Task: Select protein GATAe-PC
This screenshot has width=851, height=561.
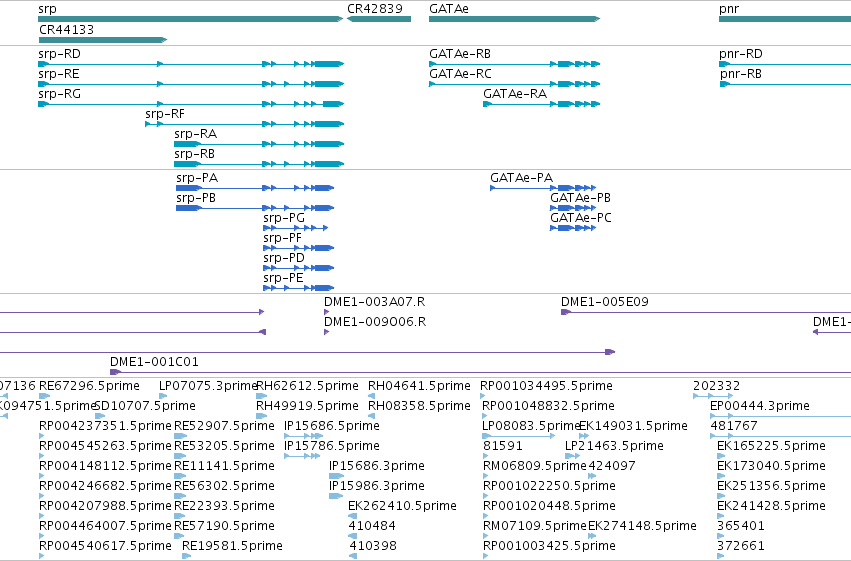Action: point(573,228)
